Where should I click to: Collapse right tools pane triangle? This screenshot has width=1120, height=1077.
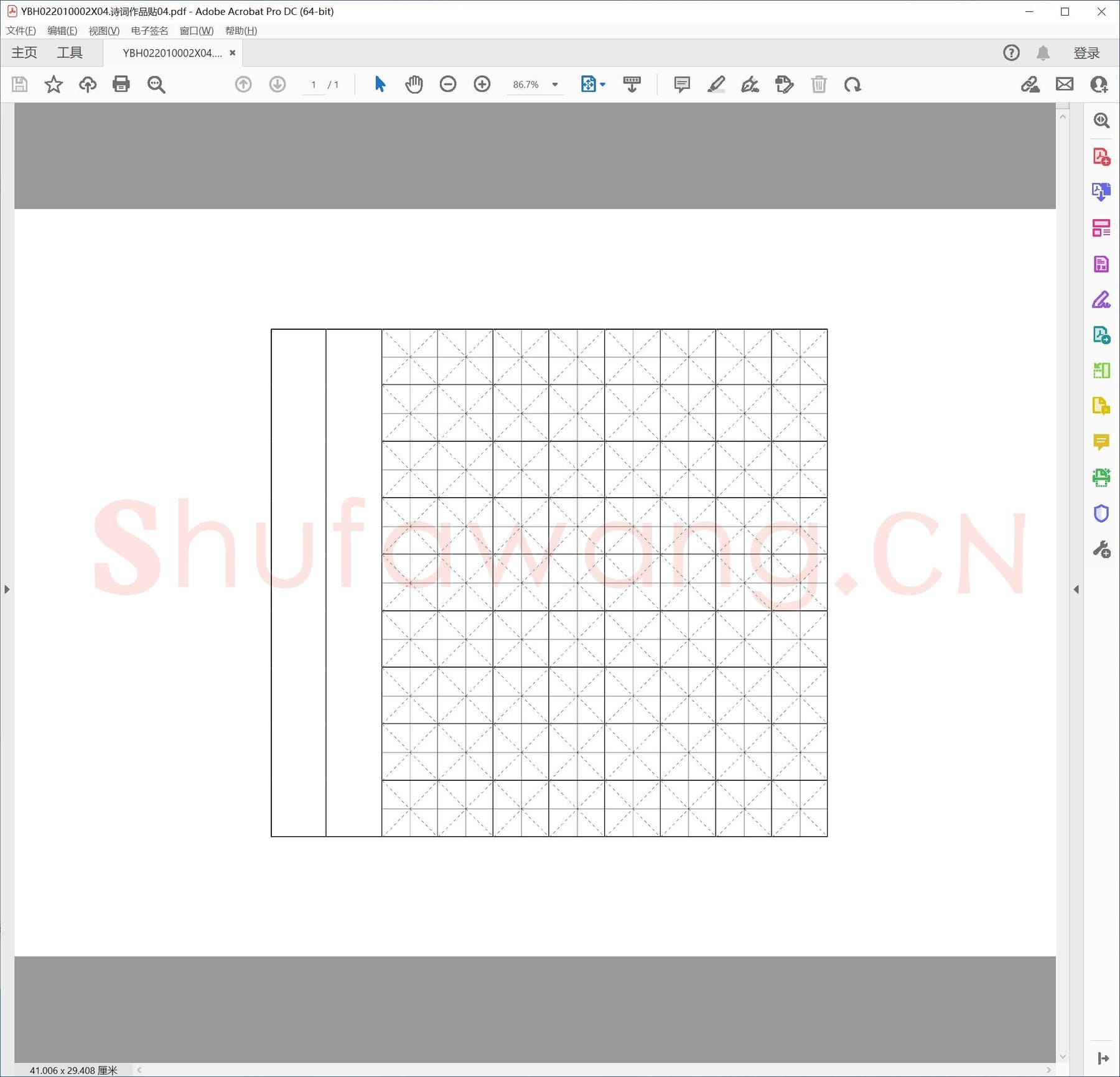[1076, 589]
